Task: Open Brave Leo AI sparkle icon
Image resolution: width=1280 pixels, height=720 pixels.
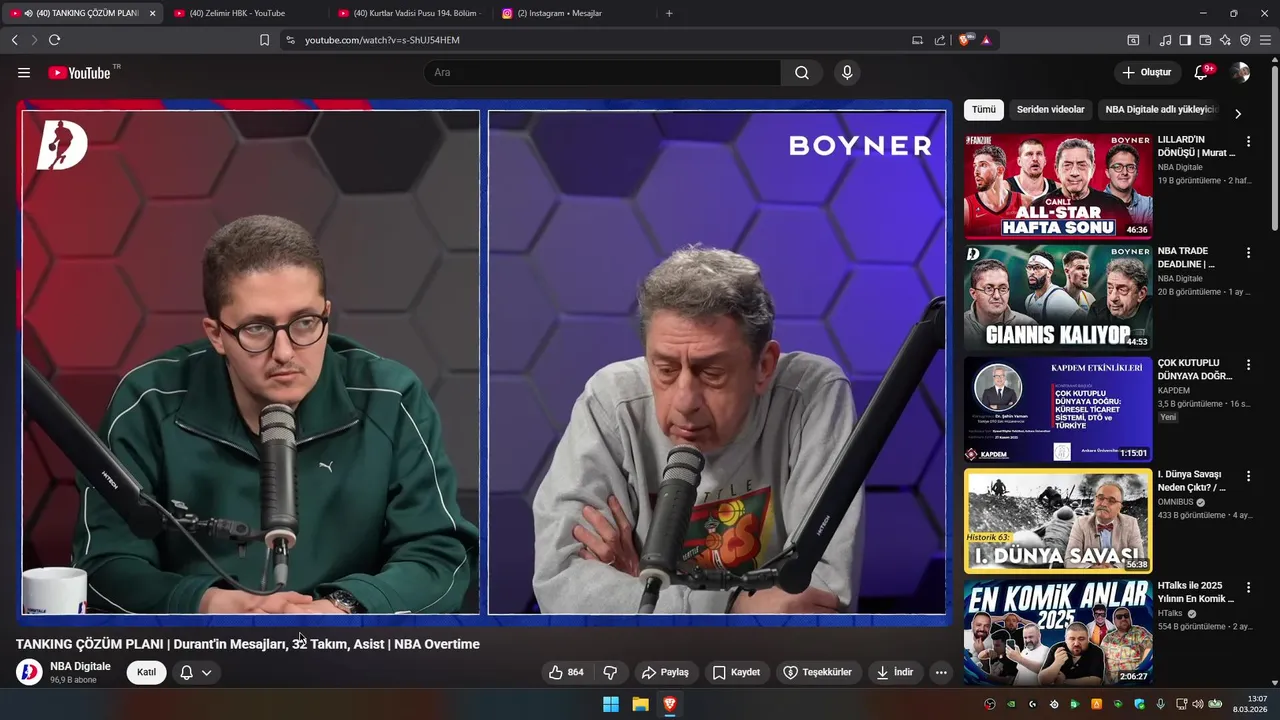Action: [x=1225, y=40]
